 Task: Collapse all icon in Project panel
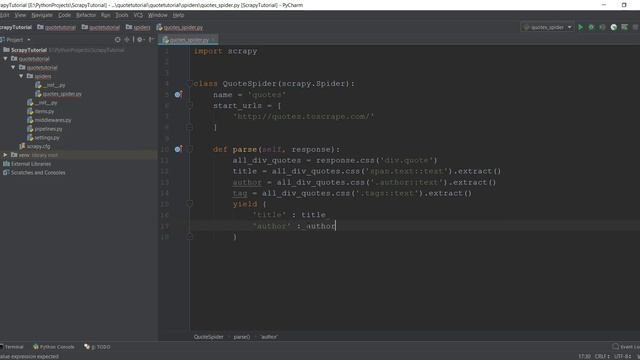pos(127,40)
